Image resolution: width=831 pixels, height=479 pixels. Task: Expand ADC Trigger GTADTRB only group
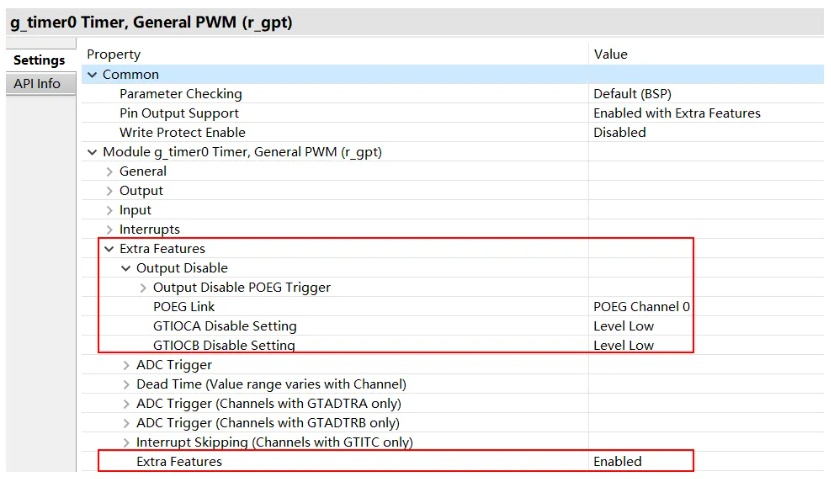point(126,423)
